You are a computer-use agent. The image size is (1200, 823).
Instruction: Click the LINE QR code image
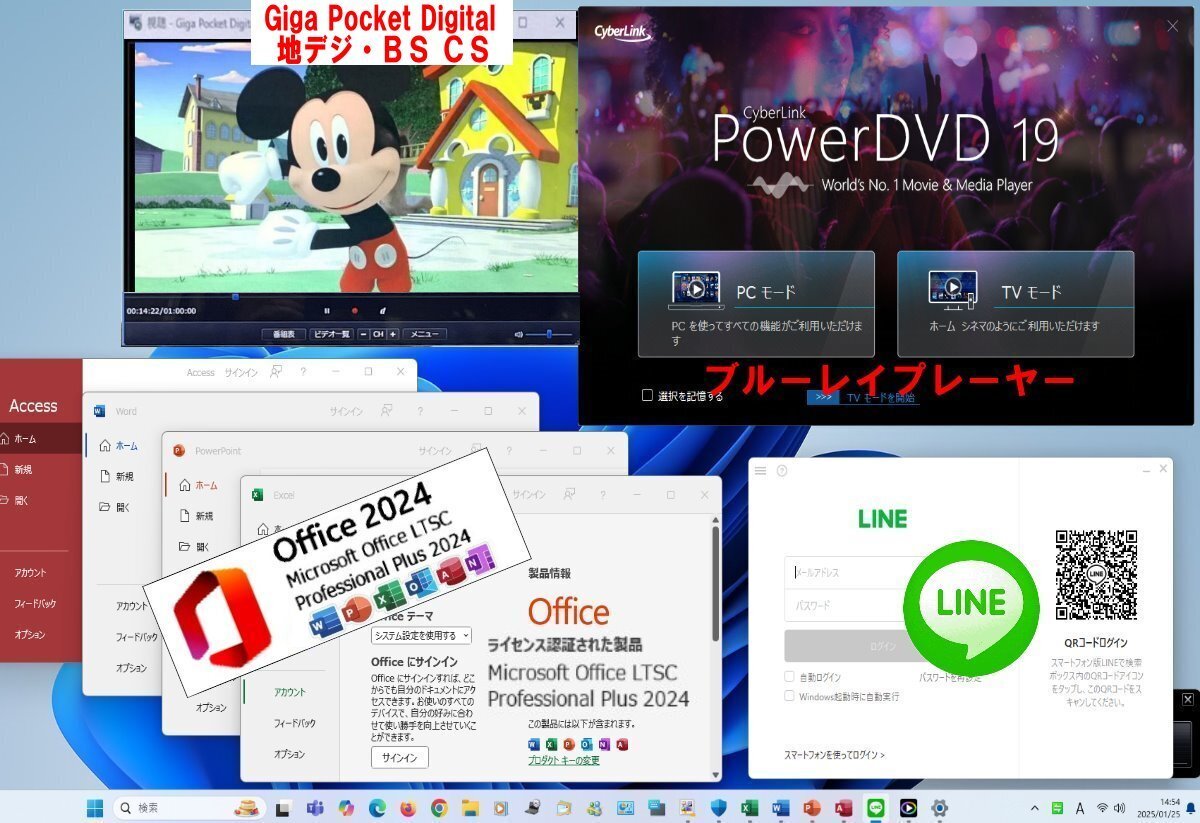tap(1096, 574)
